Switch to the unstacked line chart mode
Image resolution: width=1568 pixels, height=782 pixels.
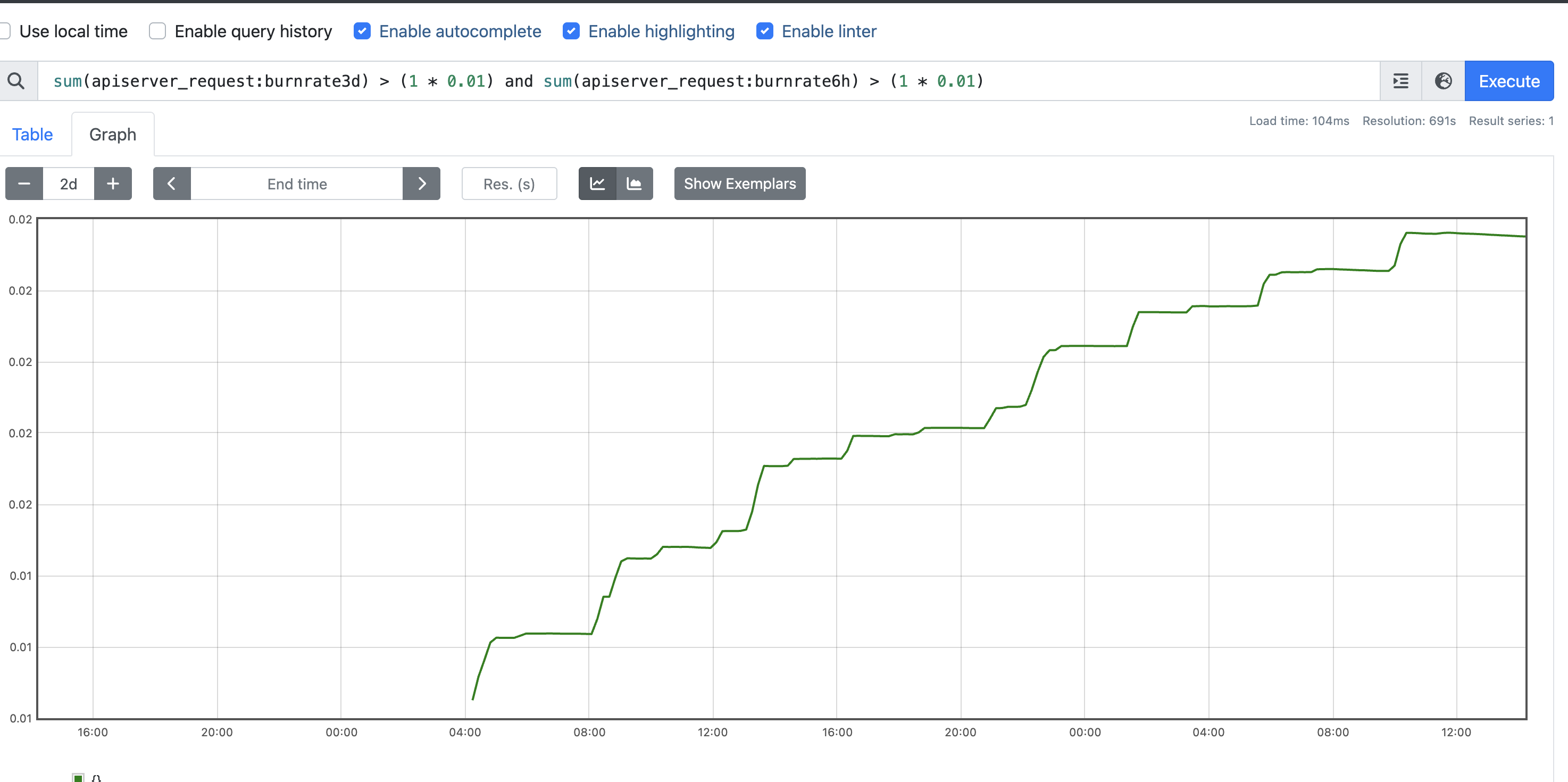tap(597, 184)
